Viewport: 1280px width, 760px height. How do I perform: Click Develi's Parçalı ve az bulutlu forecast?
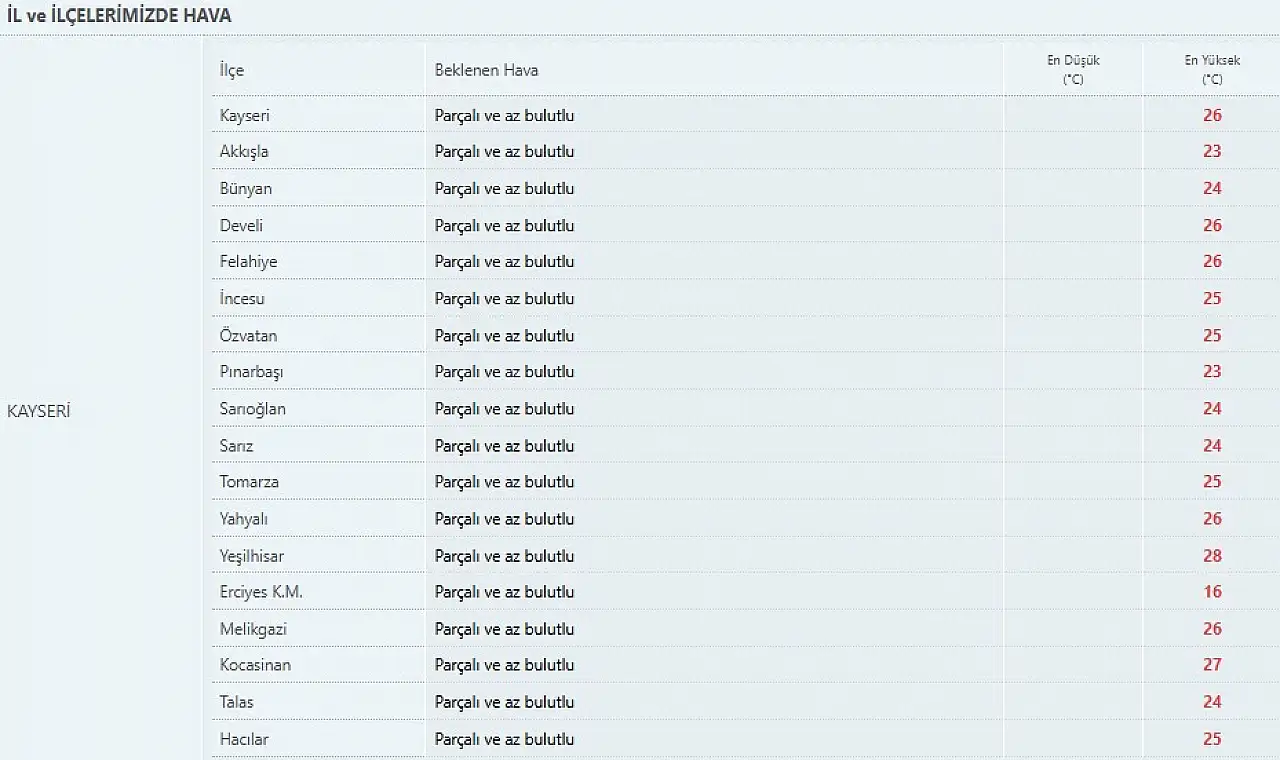tap(505, 226)
